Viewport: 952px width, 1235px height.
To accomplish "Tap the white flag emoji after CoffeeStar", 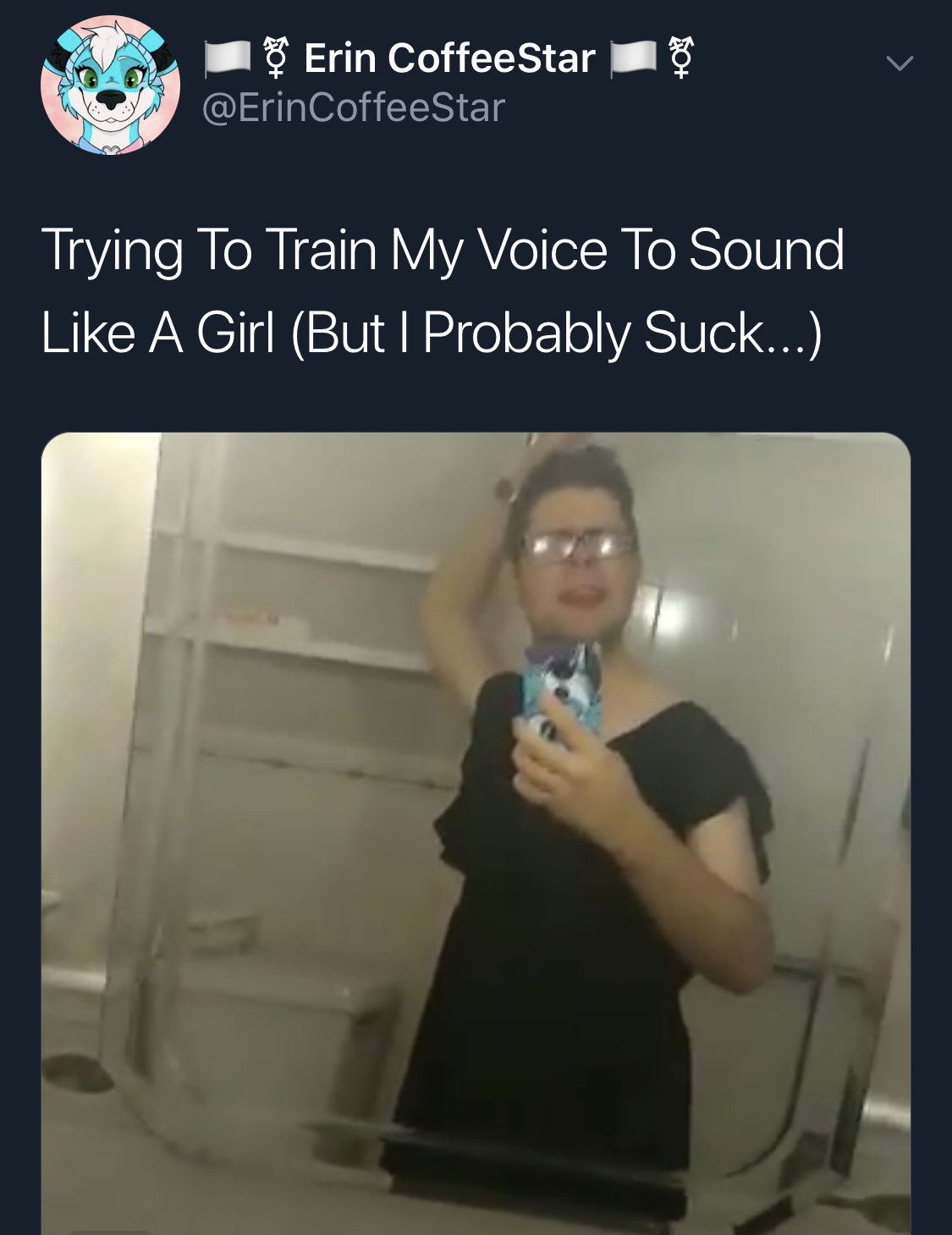I will 630,58.
